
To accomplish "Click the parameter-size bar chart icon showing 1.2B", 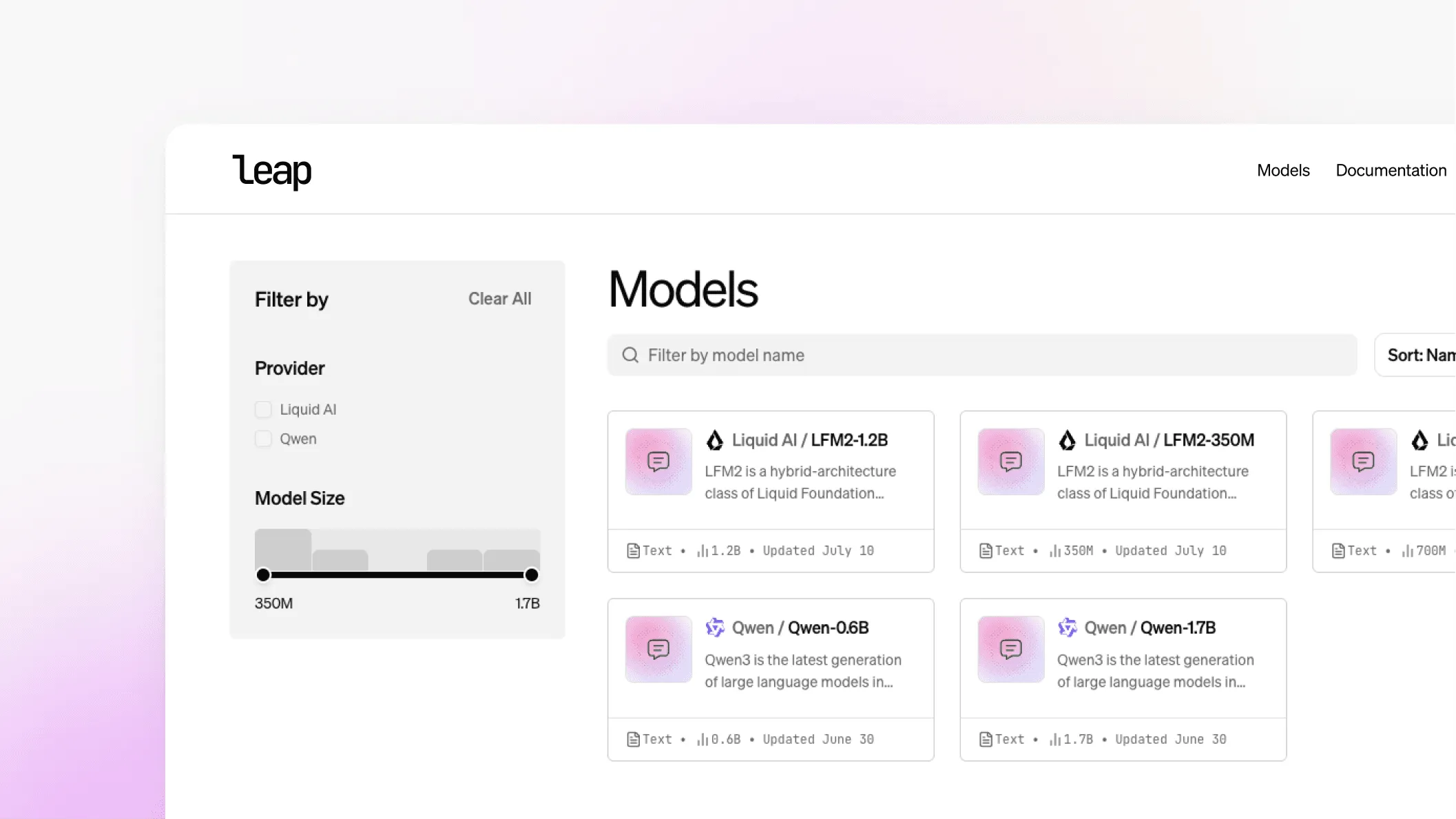I will pyautogui.click(x=700, y=550).
